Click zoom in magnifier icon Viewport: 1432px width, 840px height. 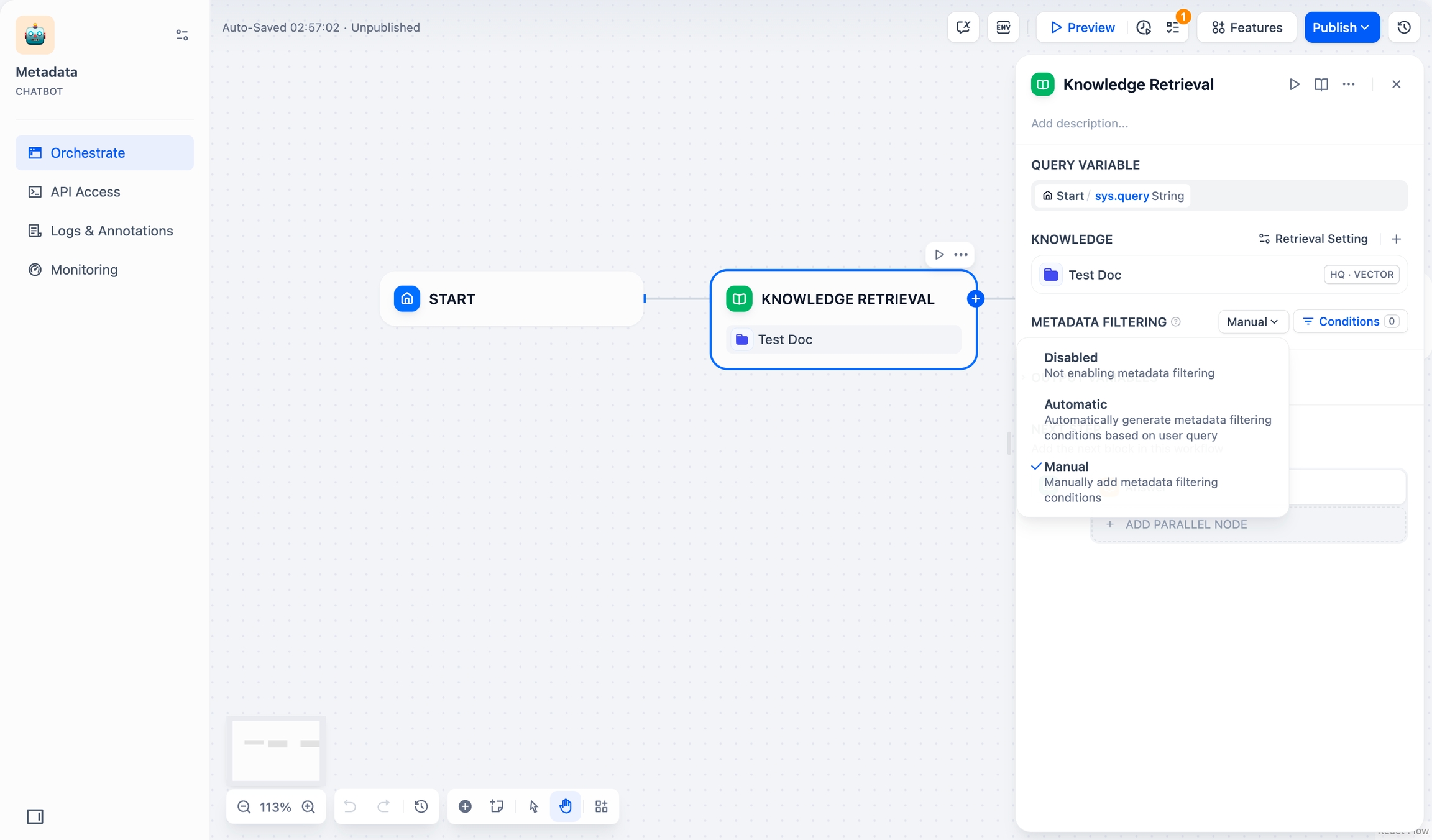point(308,806)
